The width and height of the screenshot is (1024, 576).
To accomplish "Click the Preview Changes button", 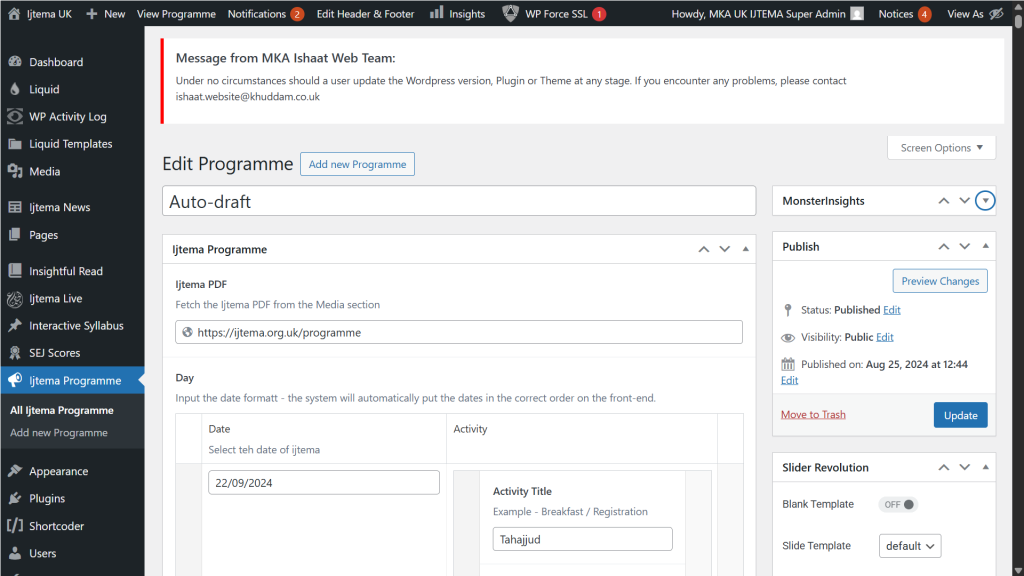I will click(940, 281).
